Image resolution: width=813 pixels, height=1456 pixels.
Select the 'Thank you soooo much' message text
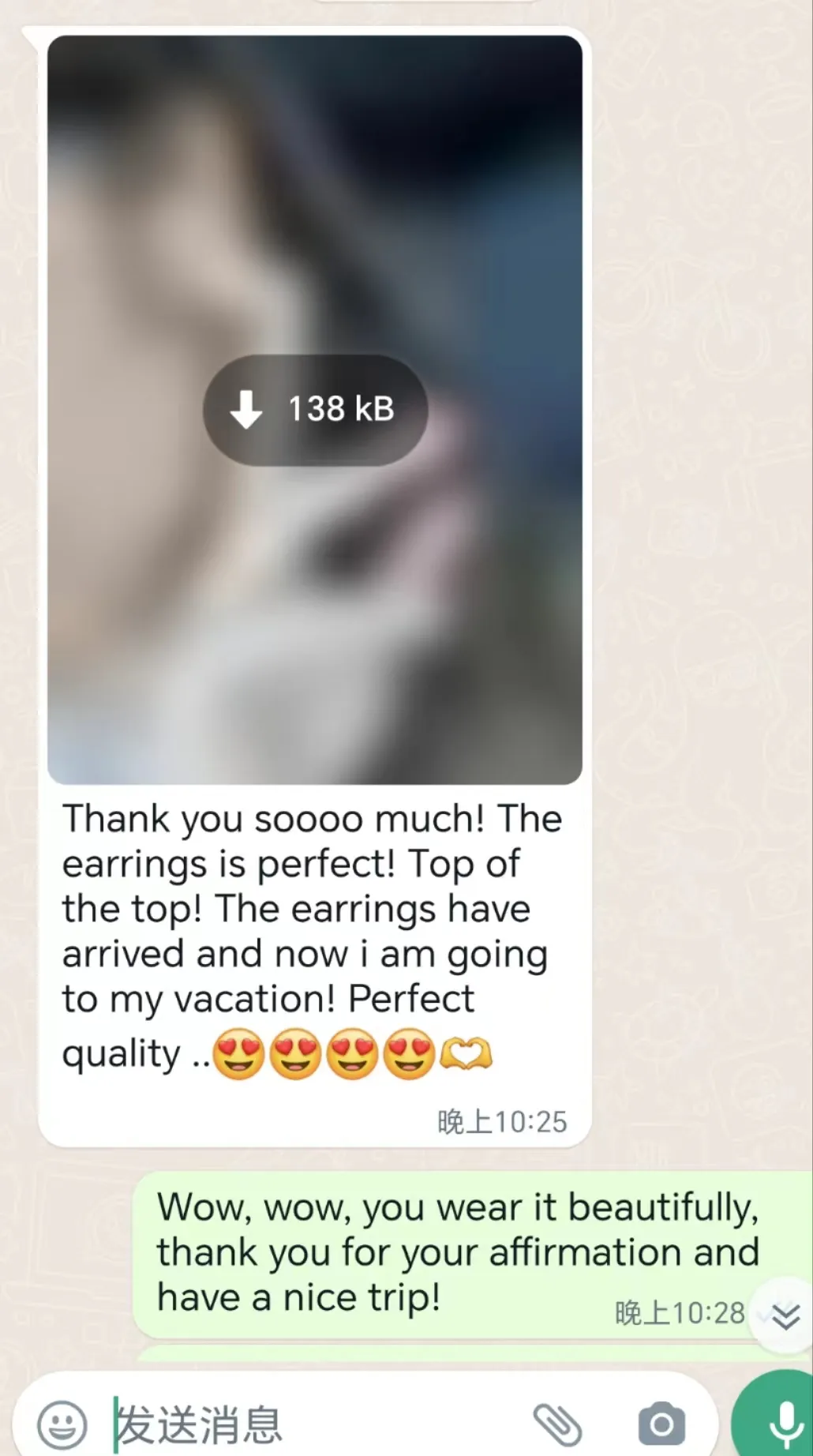point(313,936)
